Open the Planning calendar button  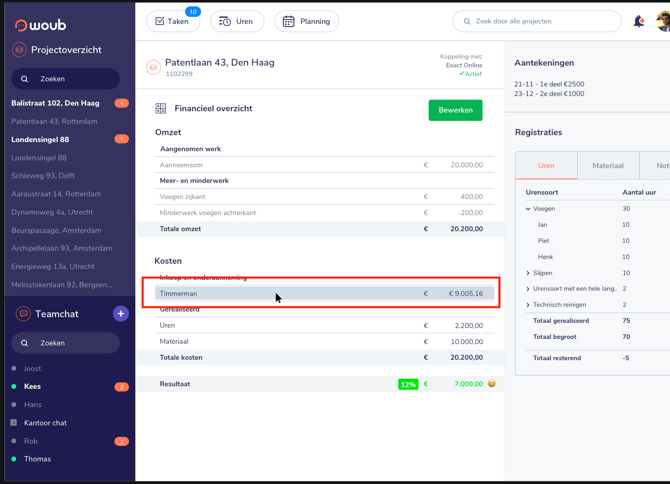pyautogui.click(x=307, y=21)
